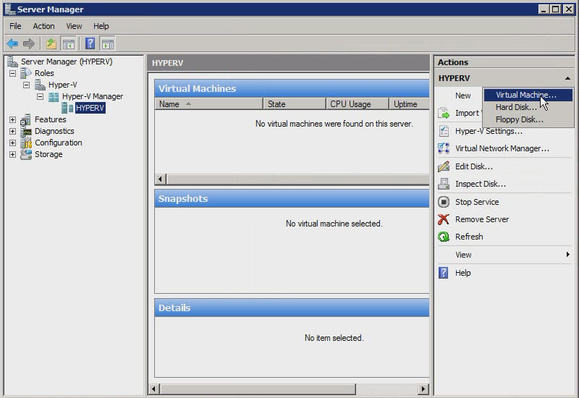The height and width of the screenshot is (398, 579).
Task: Click the Up one level folder icon
Action: point(51,44)
